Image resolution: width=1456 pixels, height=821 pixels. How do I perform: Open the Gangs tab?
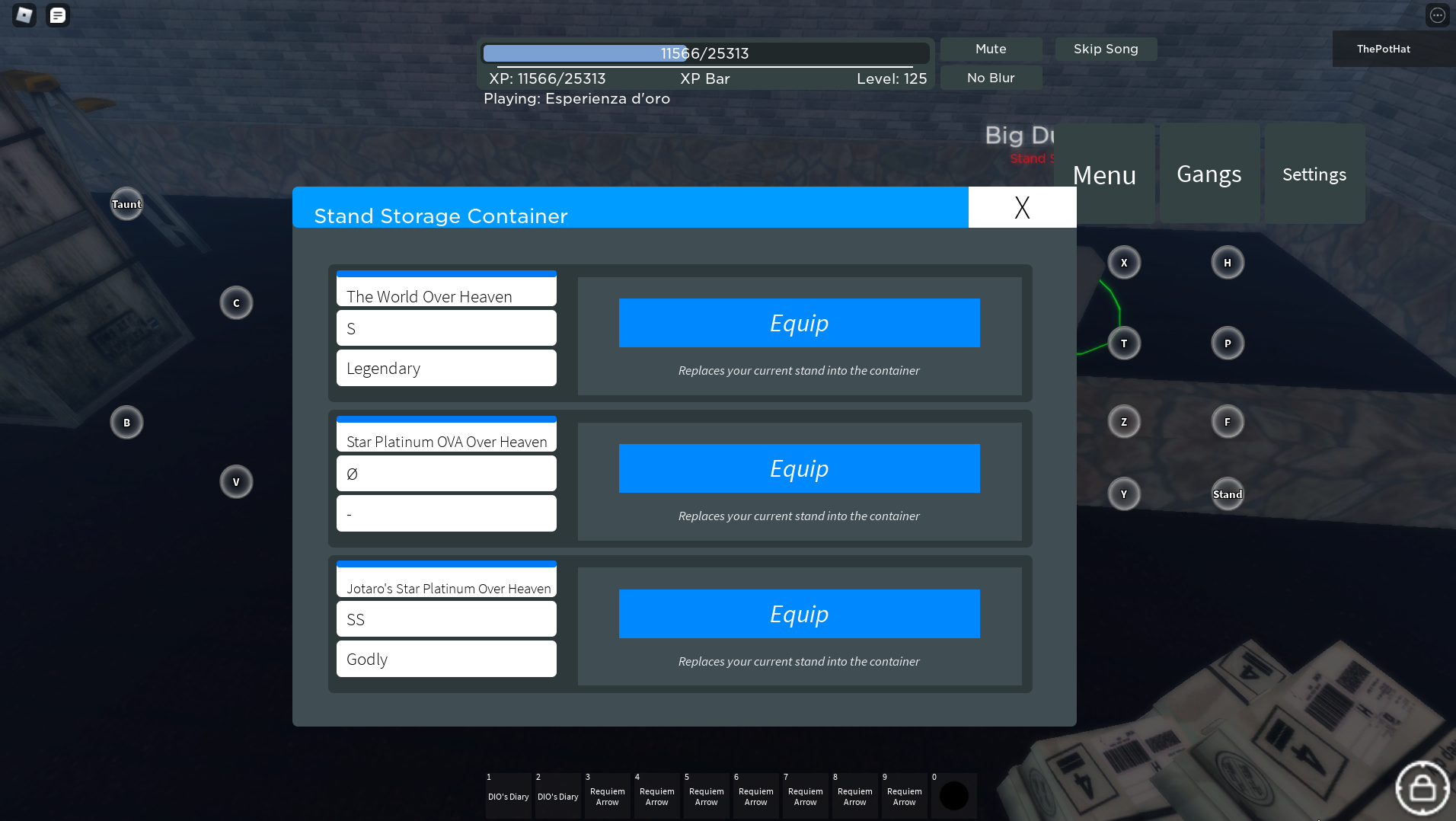[x=1209, y=174]
